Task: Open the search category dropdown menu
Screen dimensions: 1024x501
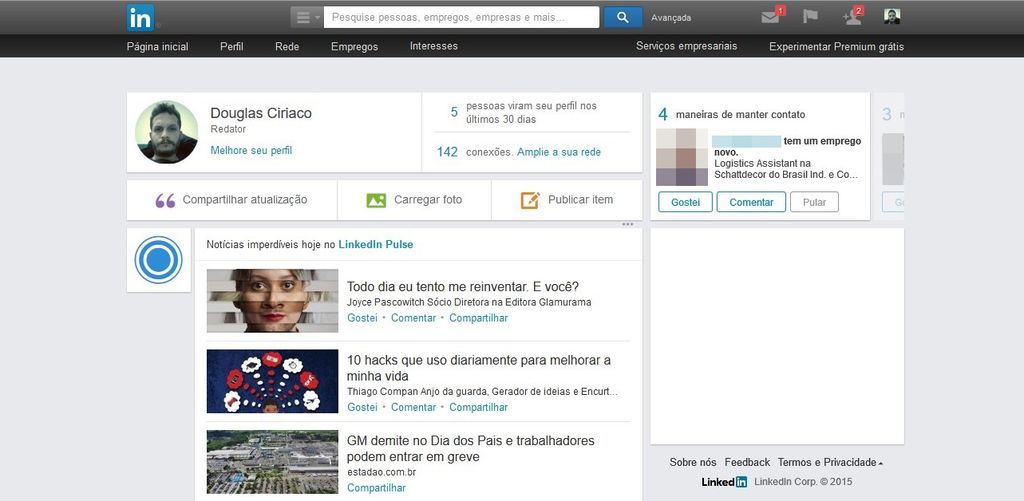Action: click(x=306, y=18)
